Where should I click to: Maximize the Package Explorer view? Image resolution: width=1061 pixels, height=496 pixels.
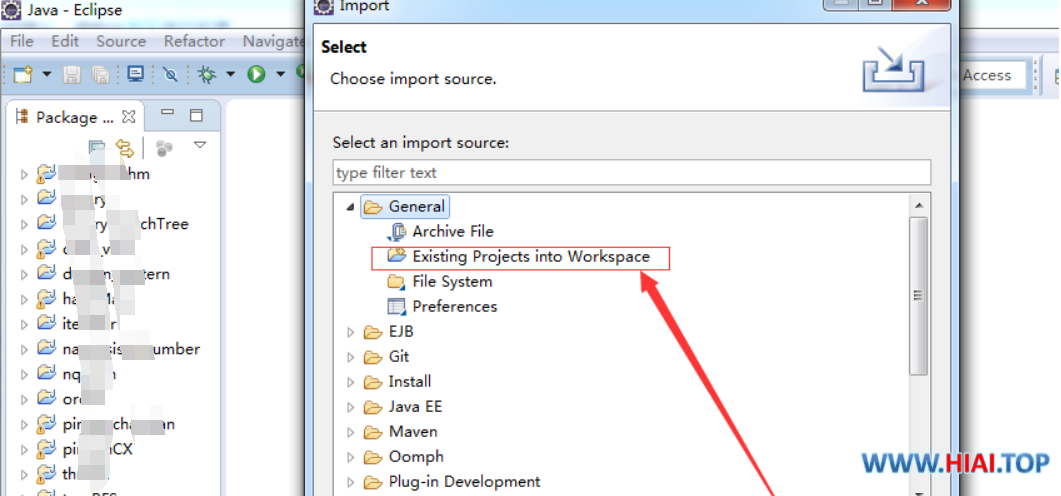pyautogui.click(x=196, y=115)
